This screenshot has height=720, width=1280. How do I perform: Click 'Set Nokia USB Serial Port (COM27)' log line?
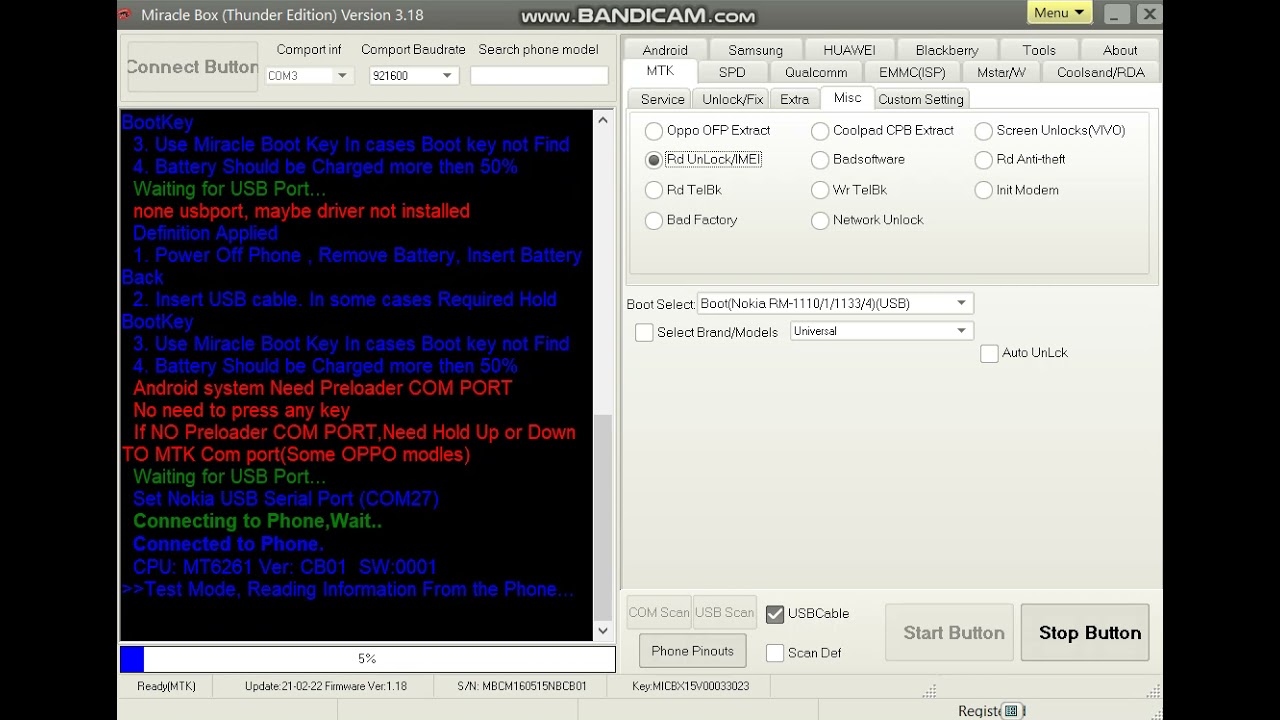tap(286, 499)
